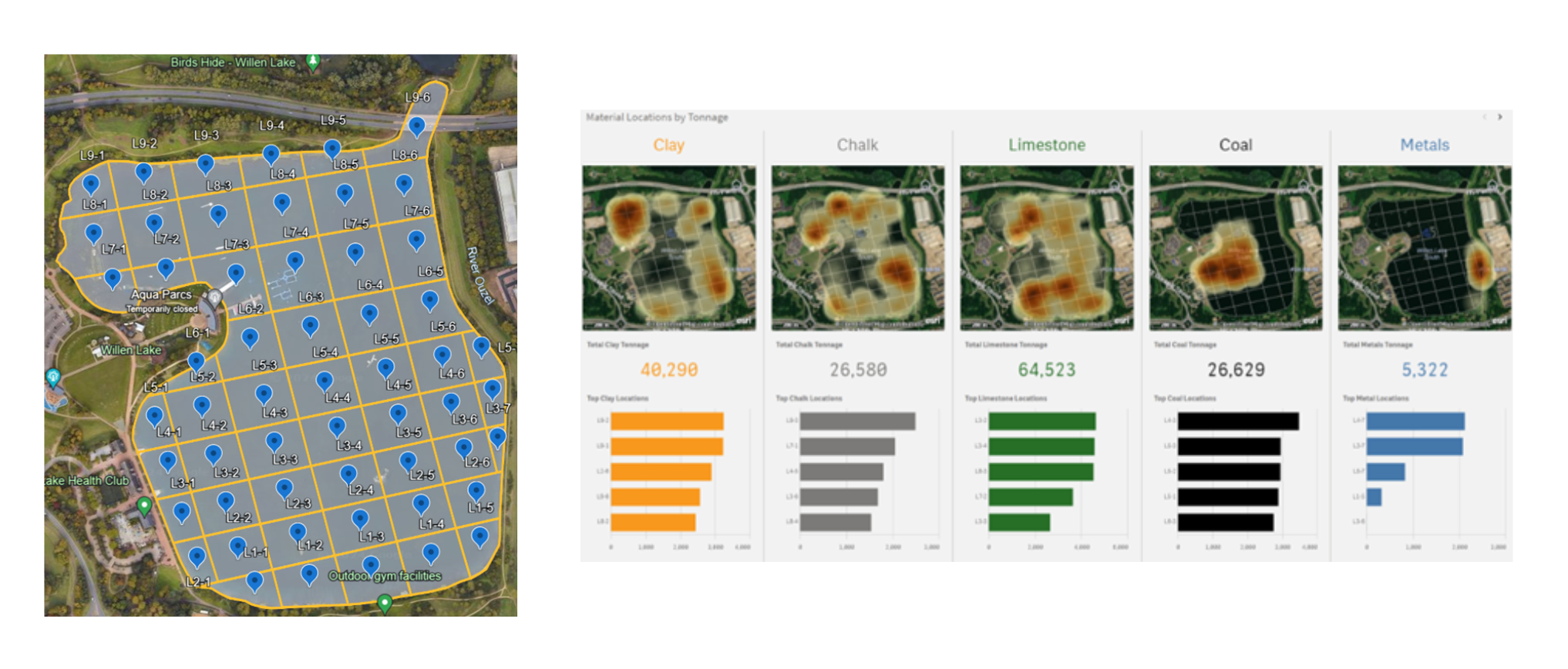Click the total clay tonnage value 40,290

click(x=669, y=370)
